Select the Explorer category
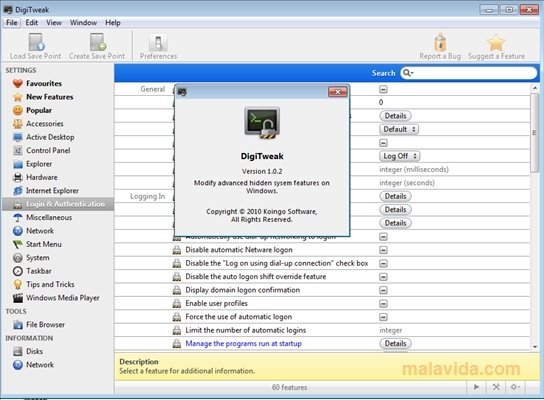The width and height of the screenshot is (544, 400). click(x=39, y=164)
